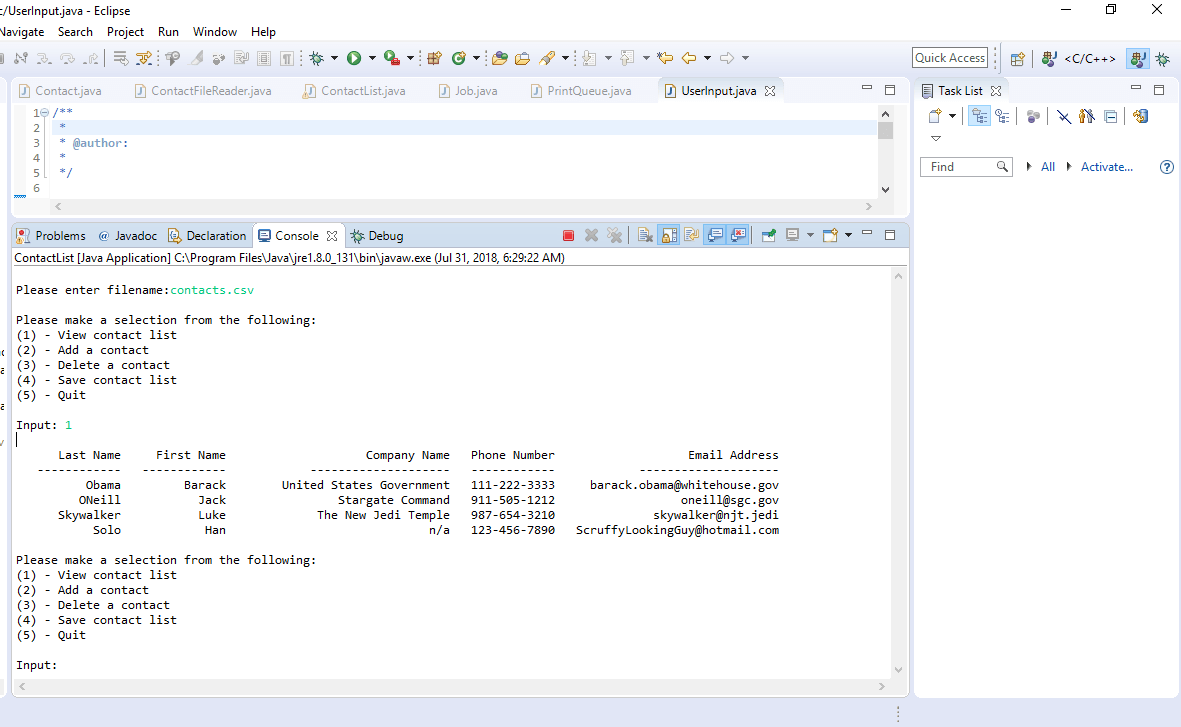Image resolution: width=1181 pixels, height=727 pixels.
Task: Click Focus on Workweek icon
Action: pyautogui.click(x=1033, y=116)
